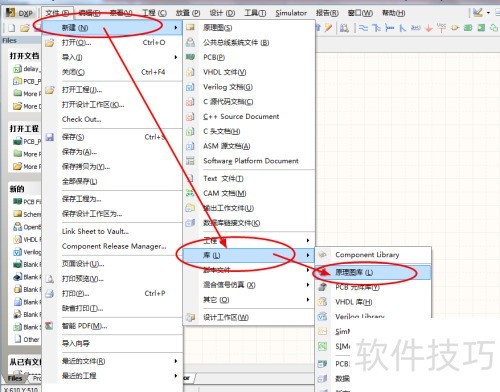This screenshot has width=500, height=392.
Task: Open the 放置 (P) menu
Action: 188,13
